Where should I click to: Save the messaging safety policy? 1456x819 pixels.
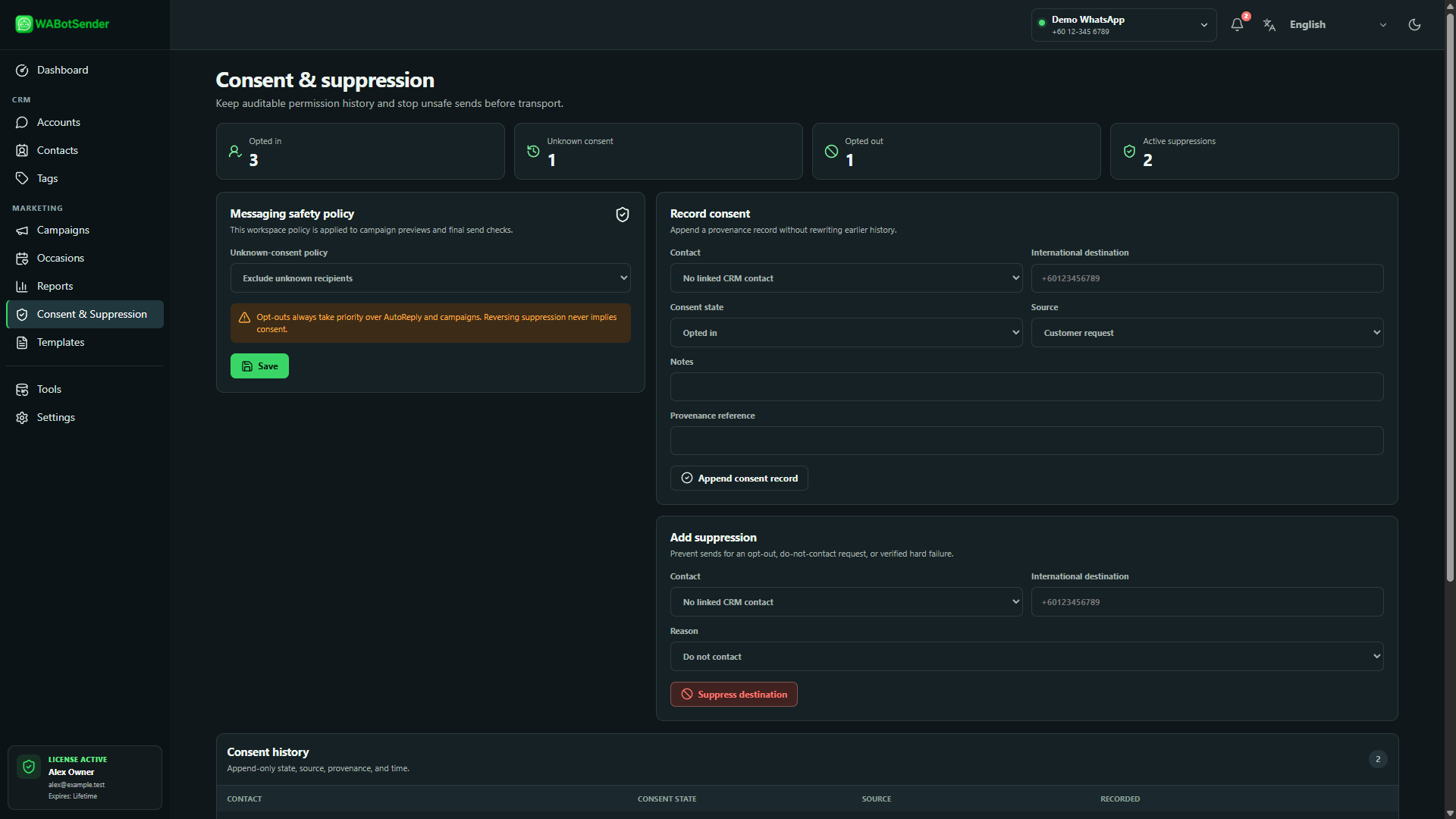(x=259, y=366)
